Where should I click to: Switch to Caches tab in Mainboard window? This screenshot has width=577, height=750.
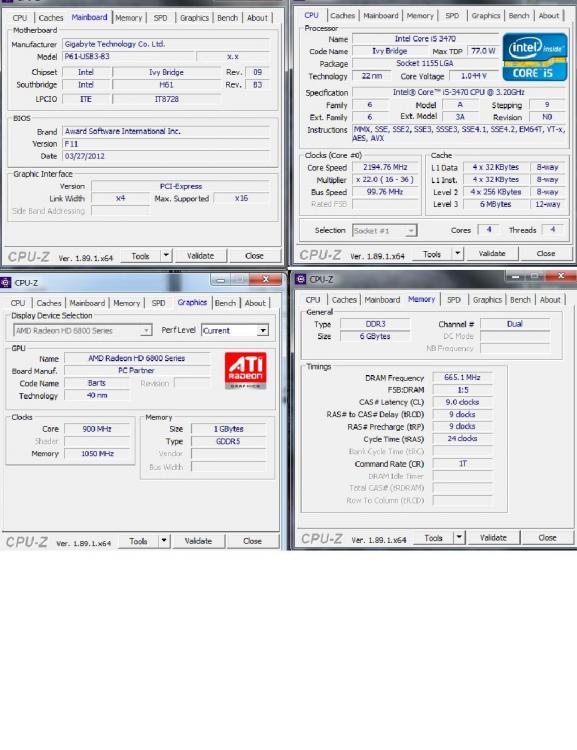click(x=51, y=18)
